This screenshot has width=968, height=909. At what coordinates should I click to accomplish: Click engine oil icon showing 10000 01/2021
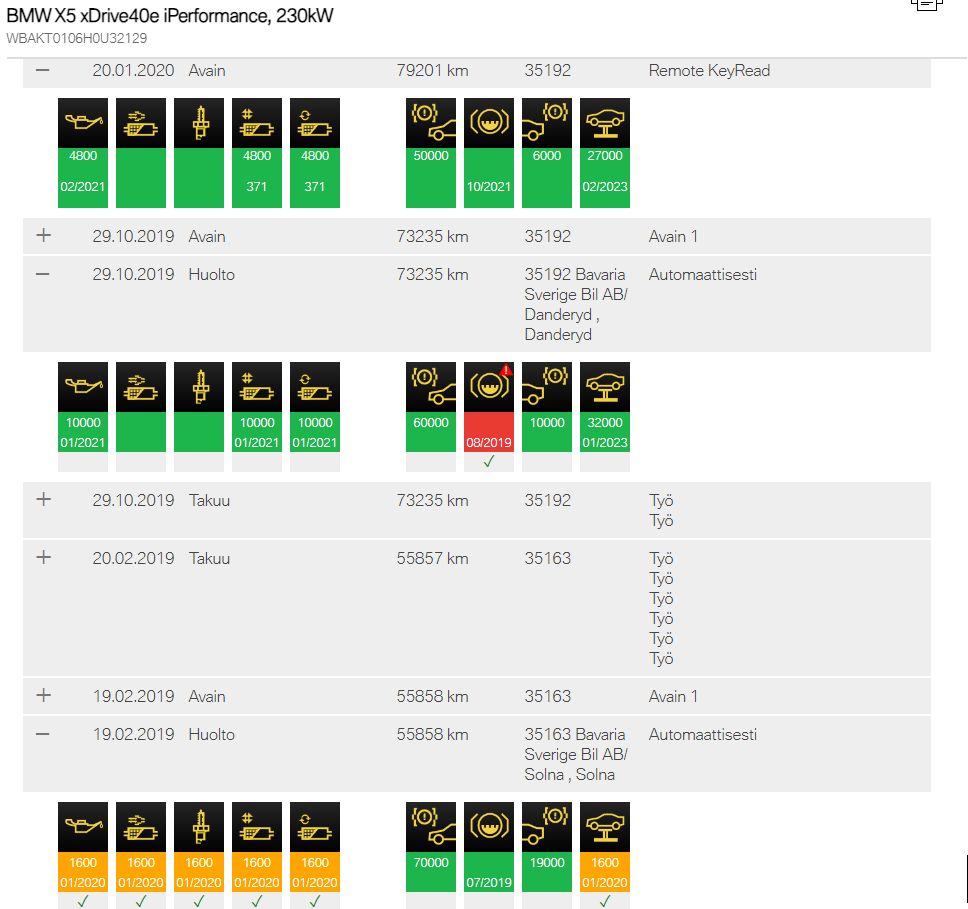point(83,387)
